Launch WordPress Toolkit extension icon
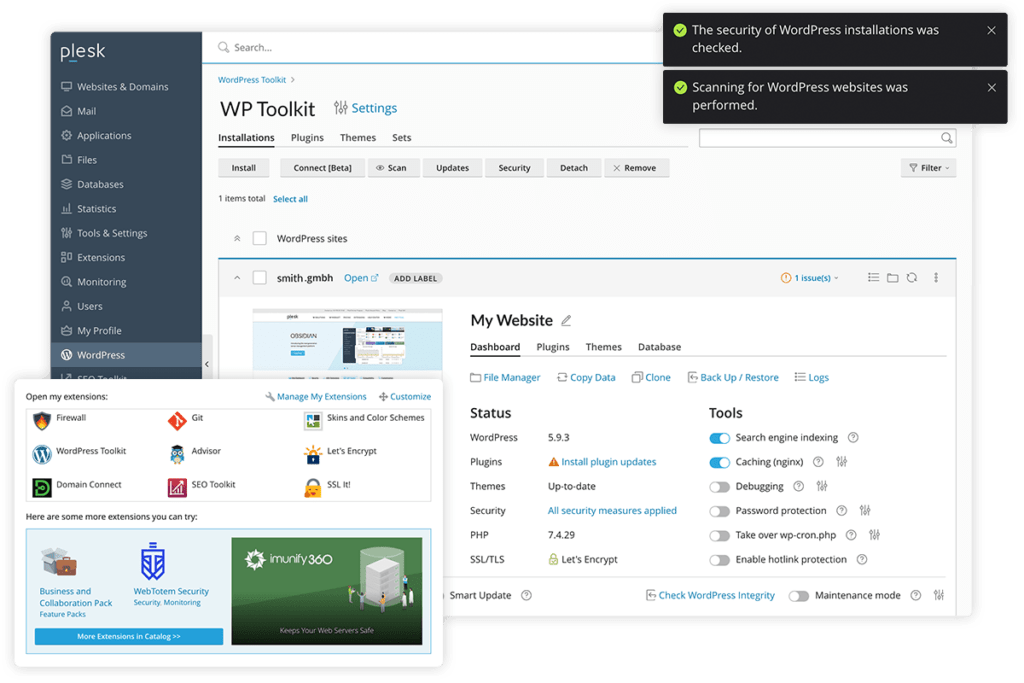The width and height of the screenshot is (1024, 683). [x=42, y=454]
